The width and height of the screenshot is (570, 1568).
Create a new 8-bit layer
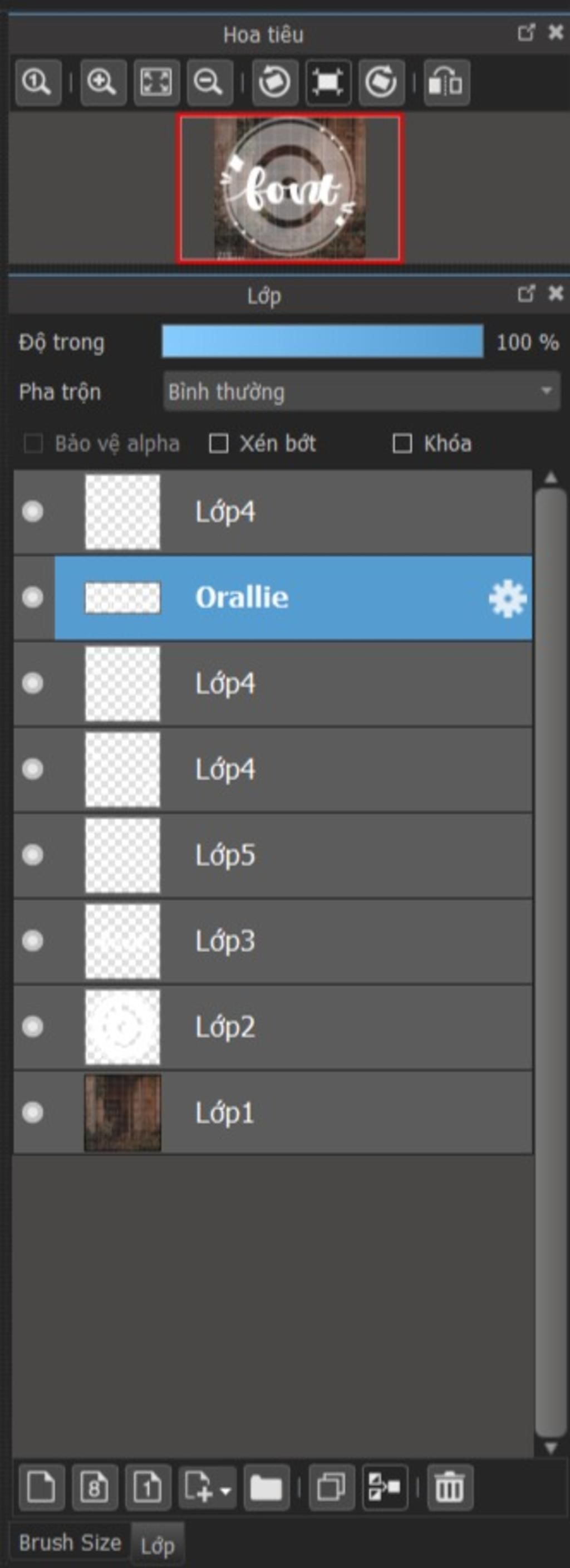click(x=94, y=1488)
